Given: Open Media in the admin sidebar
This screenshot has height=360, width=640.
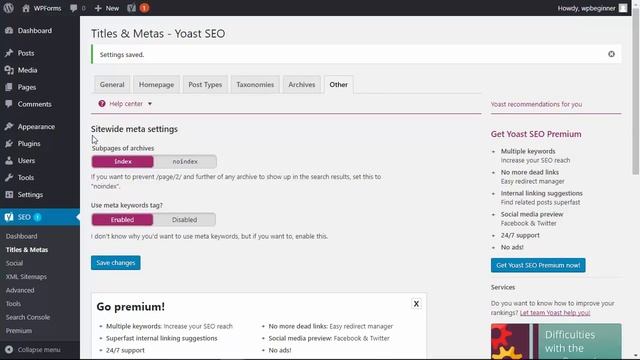Looking at the screenshot, I should [27, 70].
